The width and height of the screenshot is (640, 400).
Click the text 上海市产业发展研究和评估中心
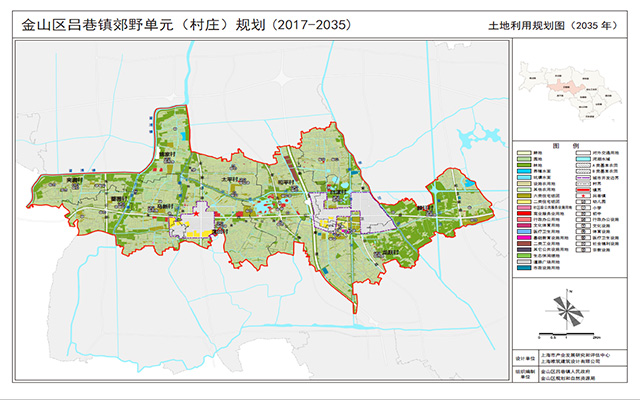pos(575,355)
